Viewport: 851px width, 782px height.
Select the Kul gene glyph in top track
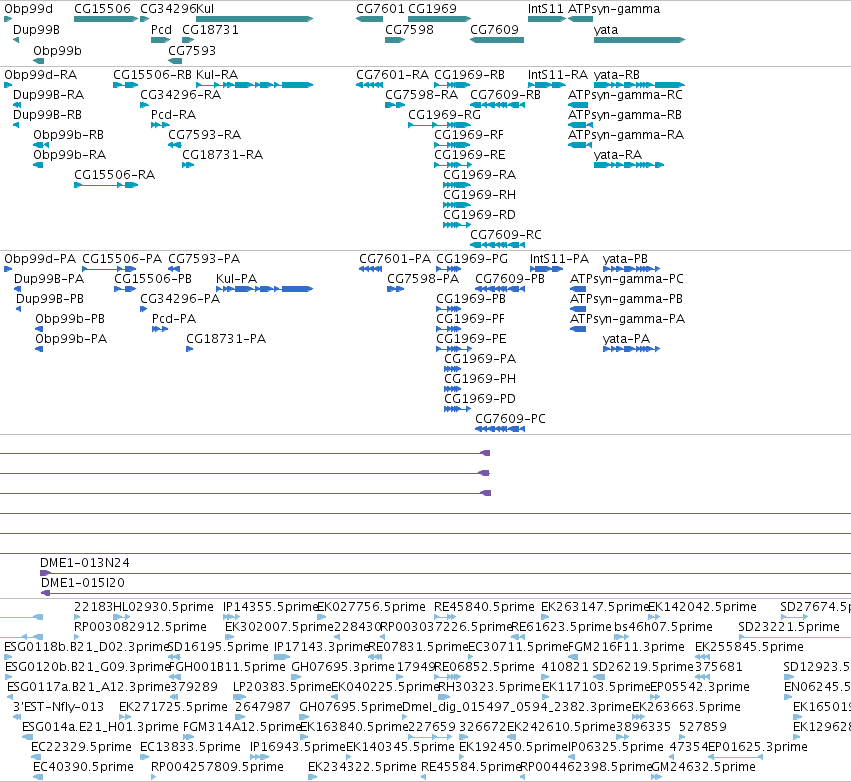tap(255, 19)
